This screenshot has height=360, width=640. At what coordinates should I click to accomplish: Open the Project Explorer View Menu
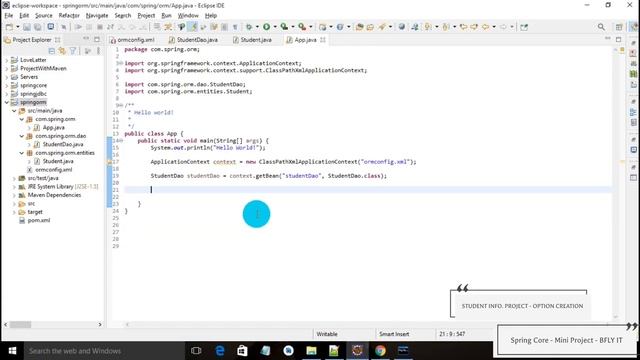point(98,51)
